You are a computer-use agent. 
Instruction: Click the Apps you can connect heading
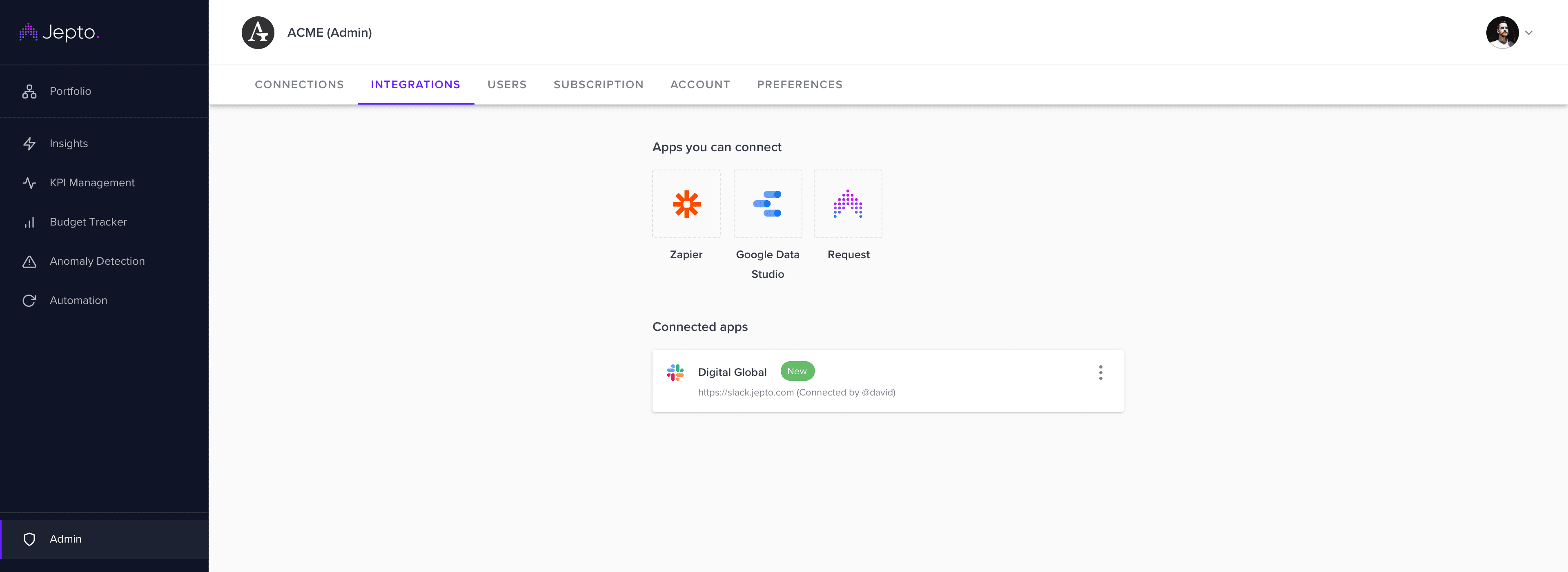click(x=717, y=147)
